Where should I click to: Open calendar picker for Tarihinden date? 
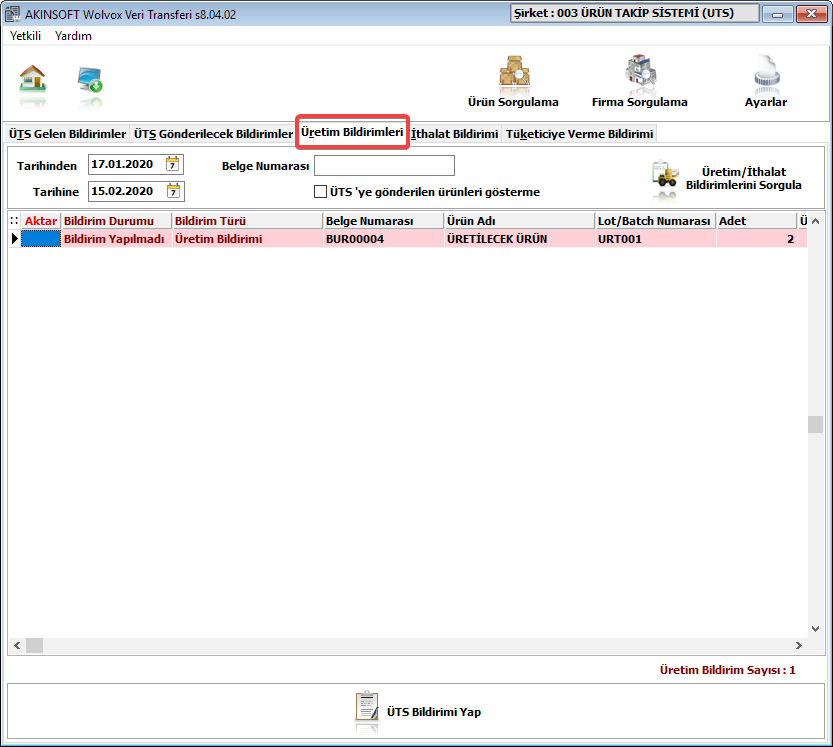click(x=172, y=164)
